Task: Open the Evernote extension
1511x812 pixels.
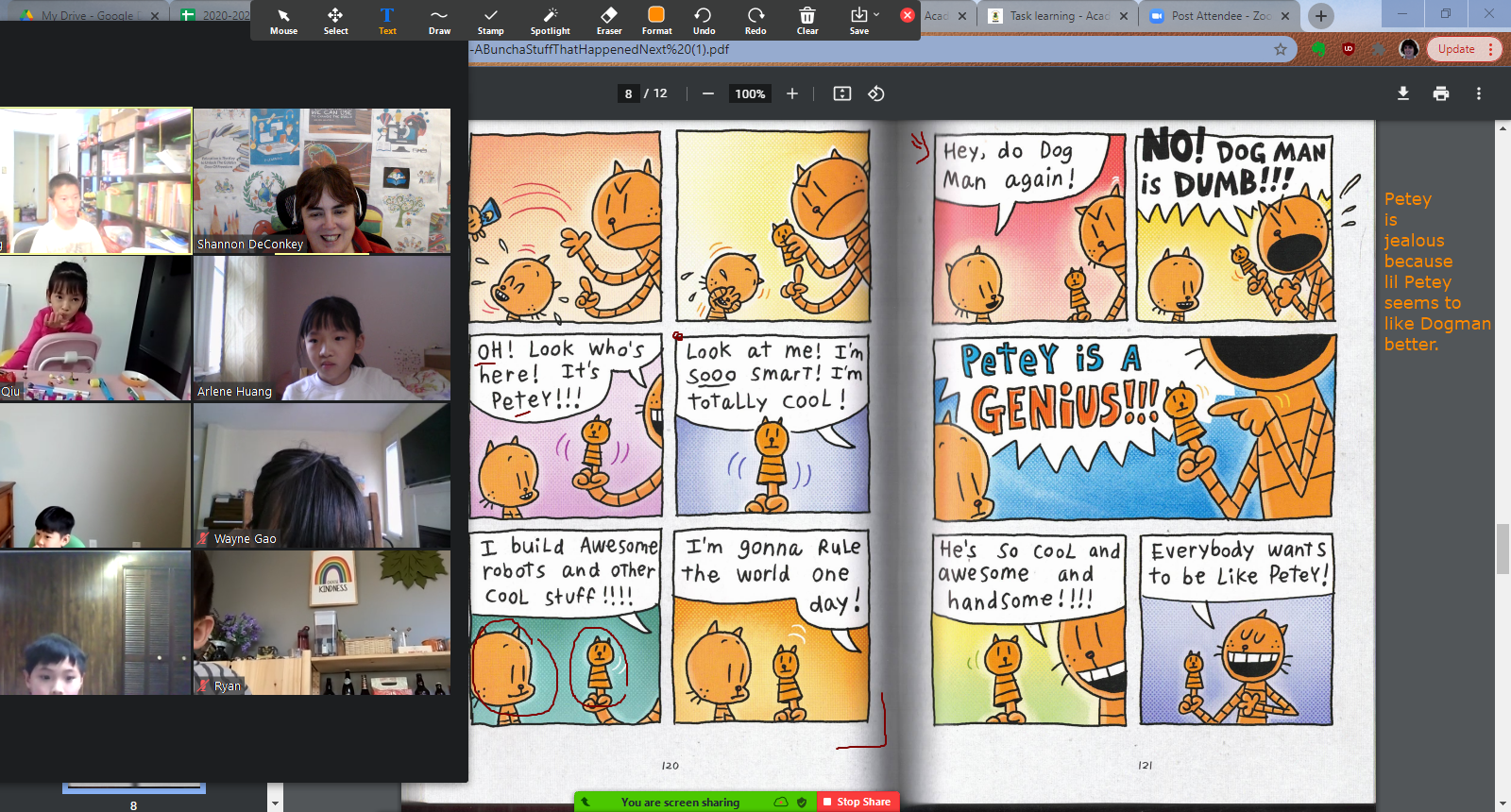Action: (x=1319, y=49)
